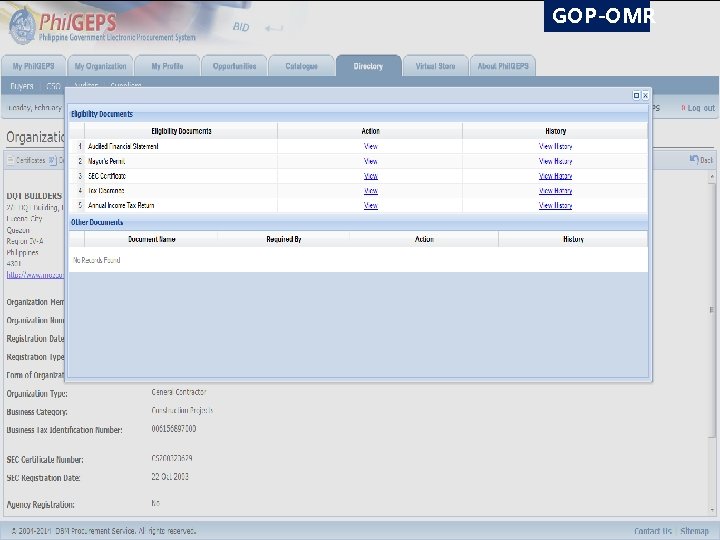Screen dimensions: 720x540
Task: Switch to the My Profile tab
Action: pyautogui.click(x=167, y=66)
